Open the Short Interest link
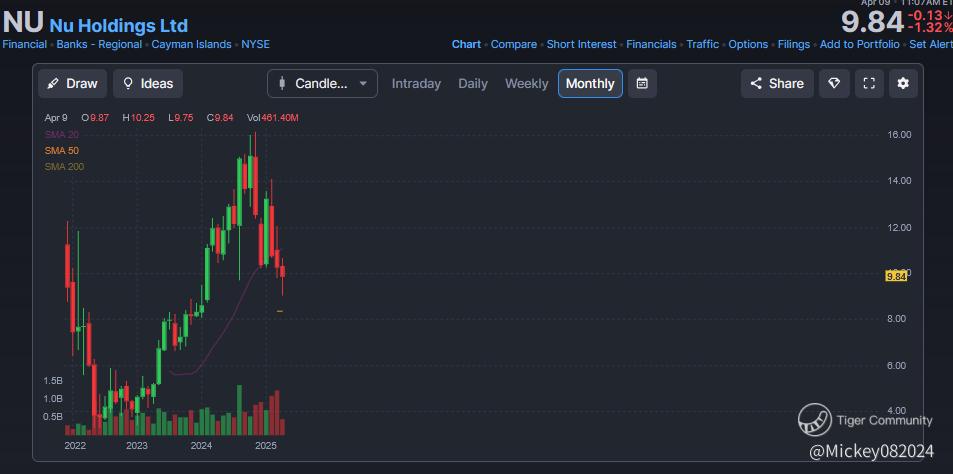 point(582,44)
